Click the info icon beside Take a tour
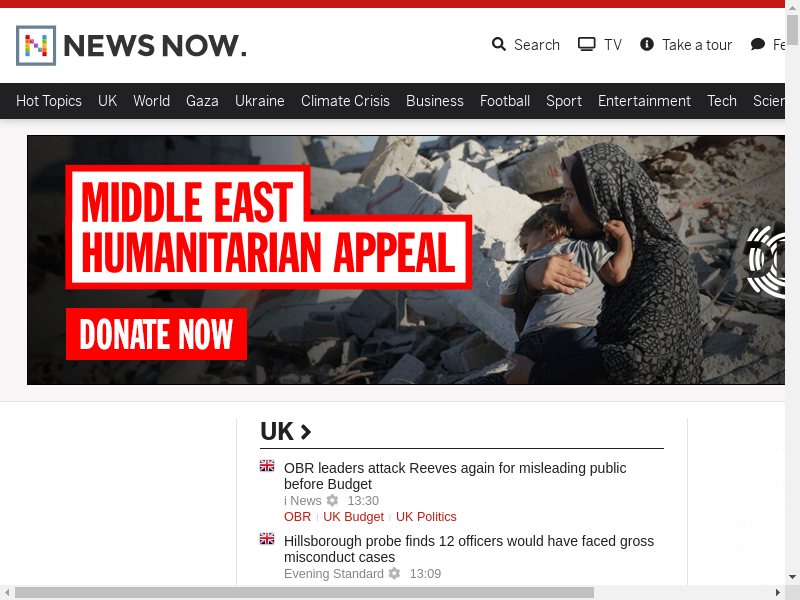Viewport: 800px width, 600px height. 646,44
